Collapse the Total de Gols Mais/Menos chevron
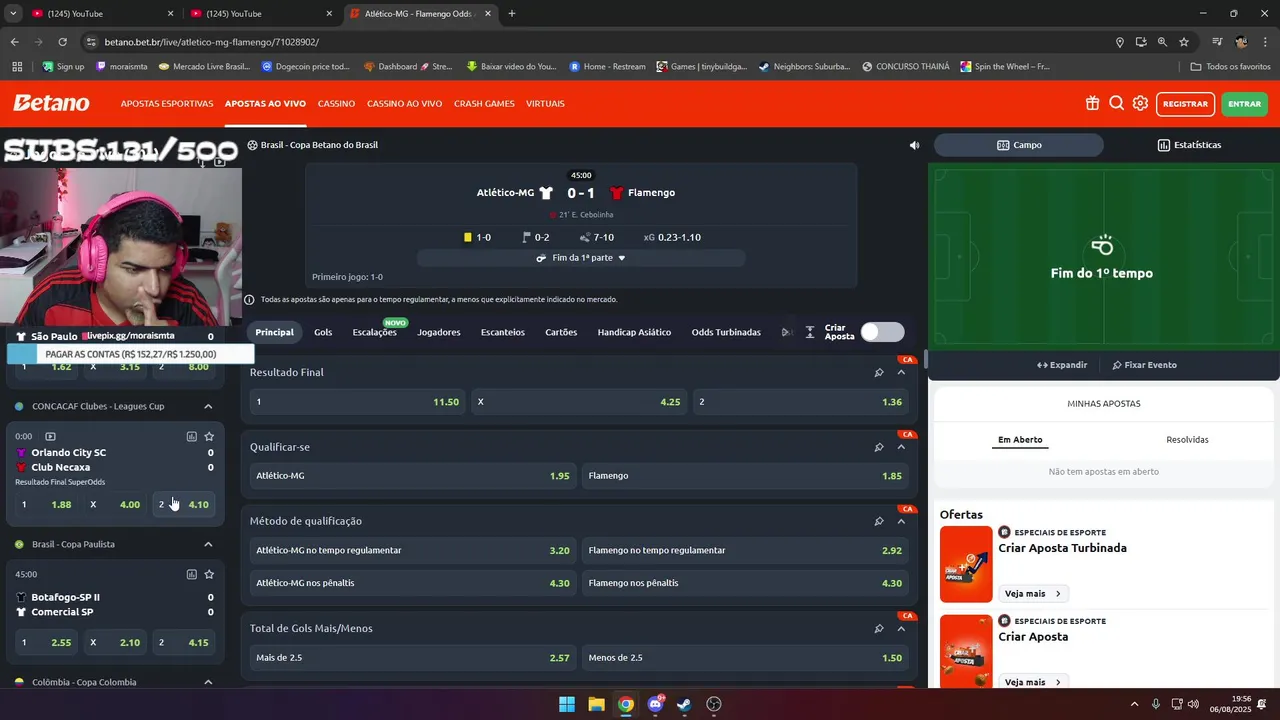The image size is (1280, 720). click(x=901, y=628)
